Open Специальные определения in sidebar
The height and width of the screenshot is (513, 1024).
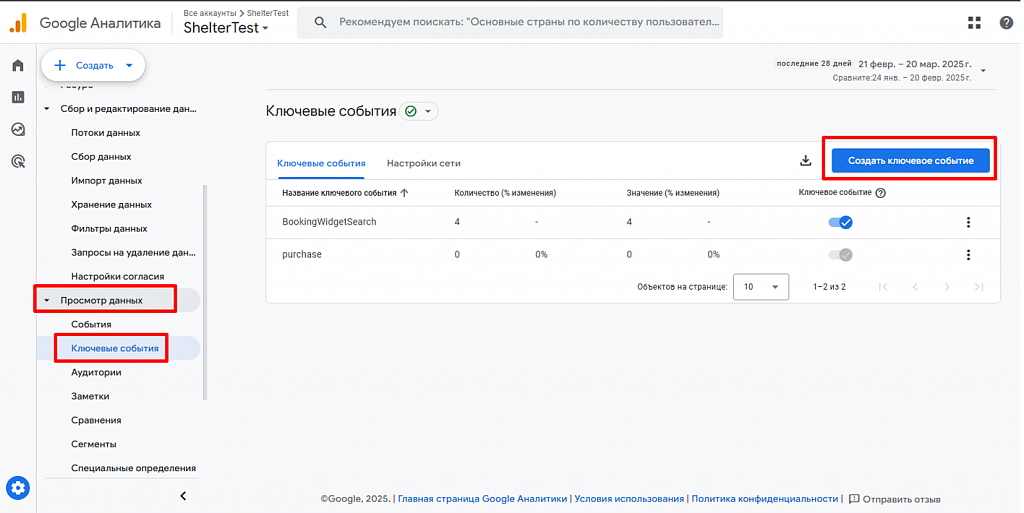[x=133, y=469]
